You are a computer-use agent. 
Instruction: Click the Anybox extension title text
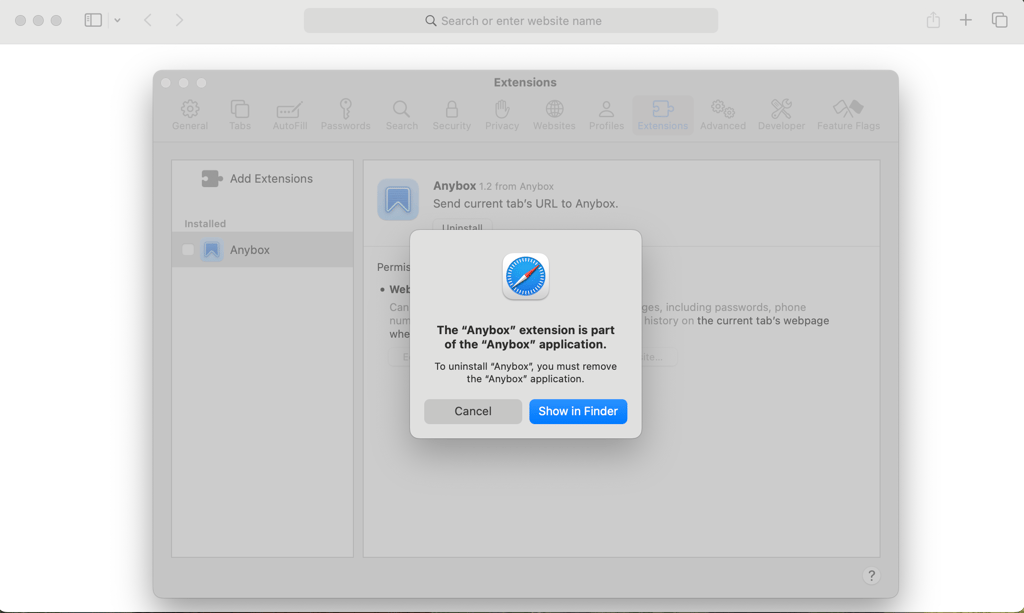point(455,186)
